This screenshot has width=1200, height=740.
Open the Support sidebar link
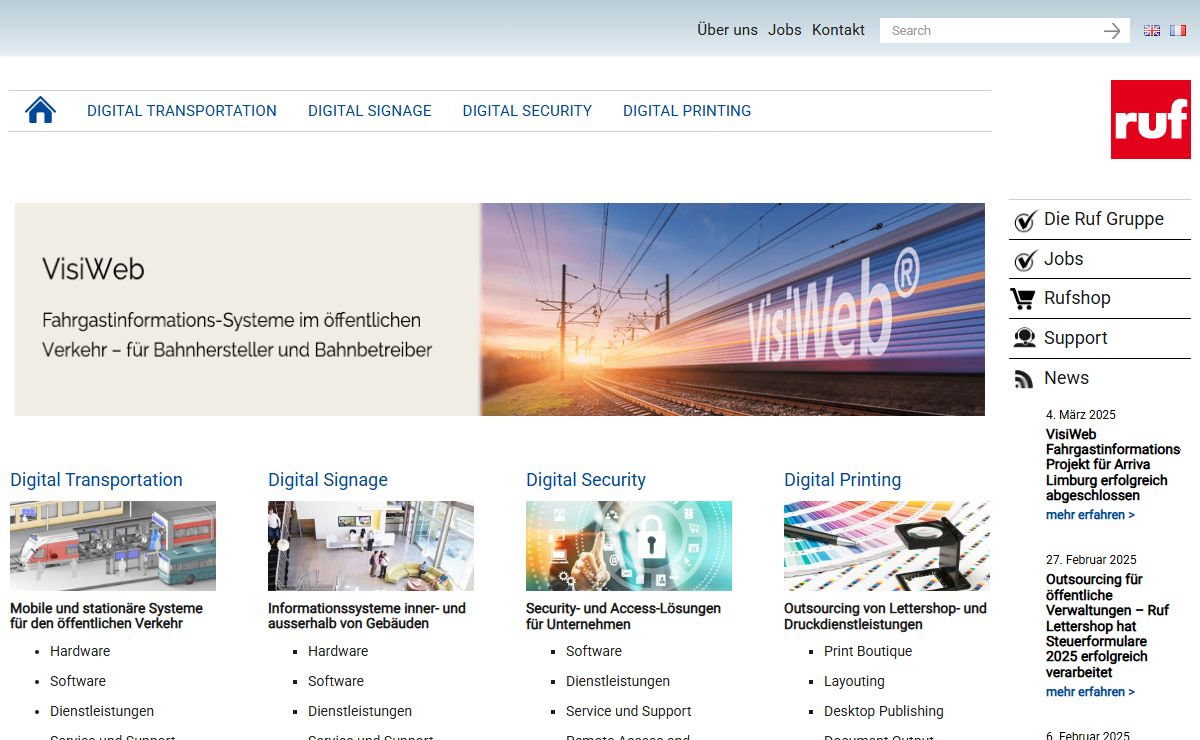[1076, 338]
